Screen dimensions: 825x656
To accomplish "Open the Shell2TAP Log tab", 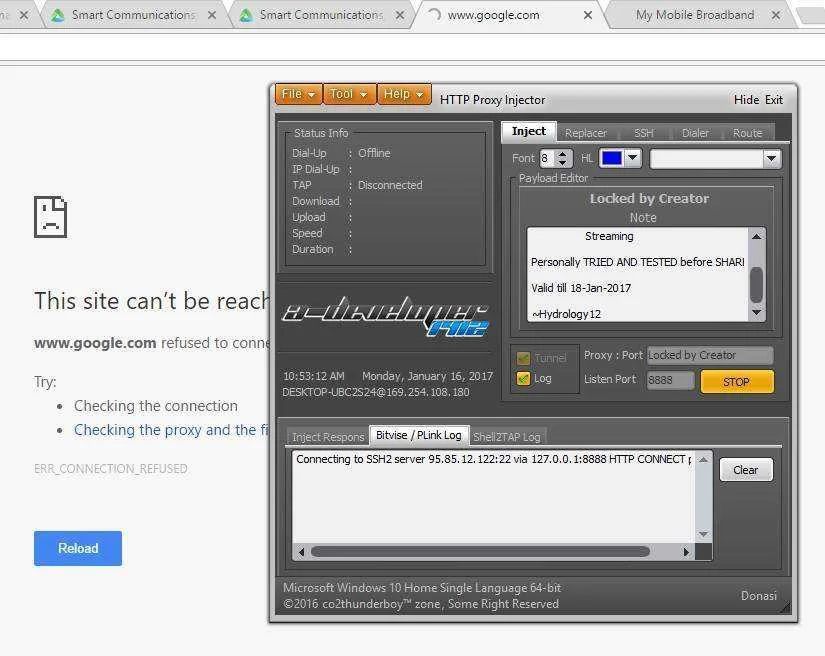I will pos(507,437).
